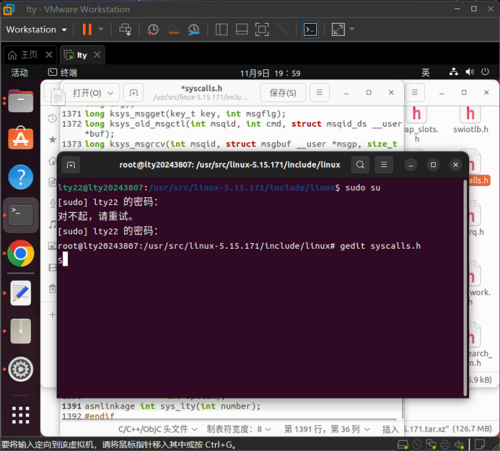The width and height of the screenshot is (500, 451).
Task: Click the sound card status icon
Action: click(x=459, y=445)
